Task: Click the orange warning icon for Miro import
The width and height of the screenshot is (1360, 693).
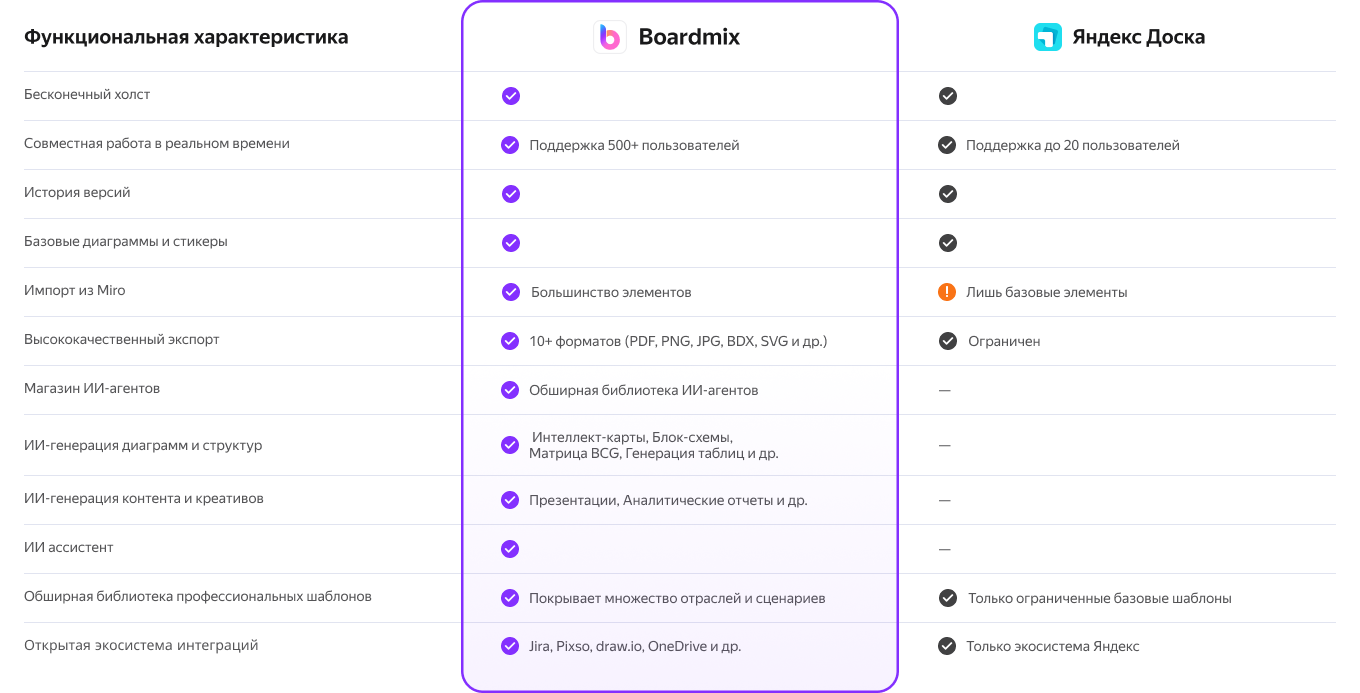Action: 947,292
